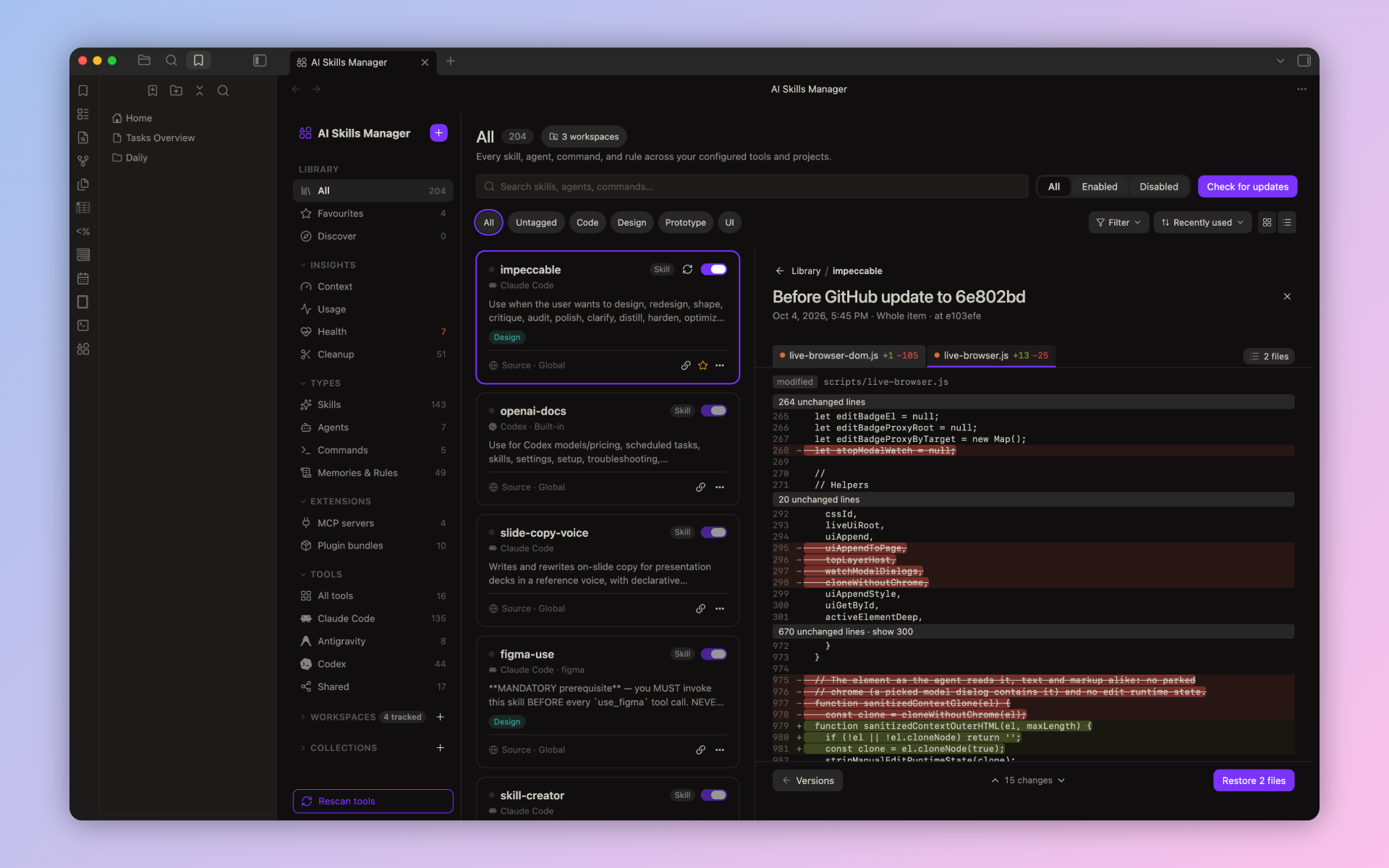The image size is (1389, 868).
Task: Collapse the INSIGHTS section
Action: [x=327, y=265]
